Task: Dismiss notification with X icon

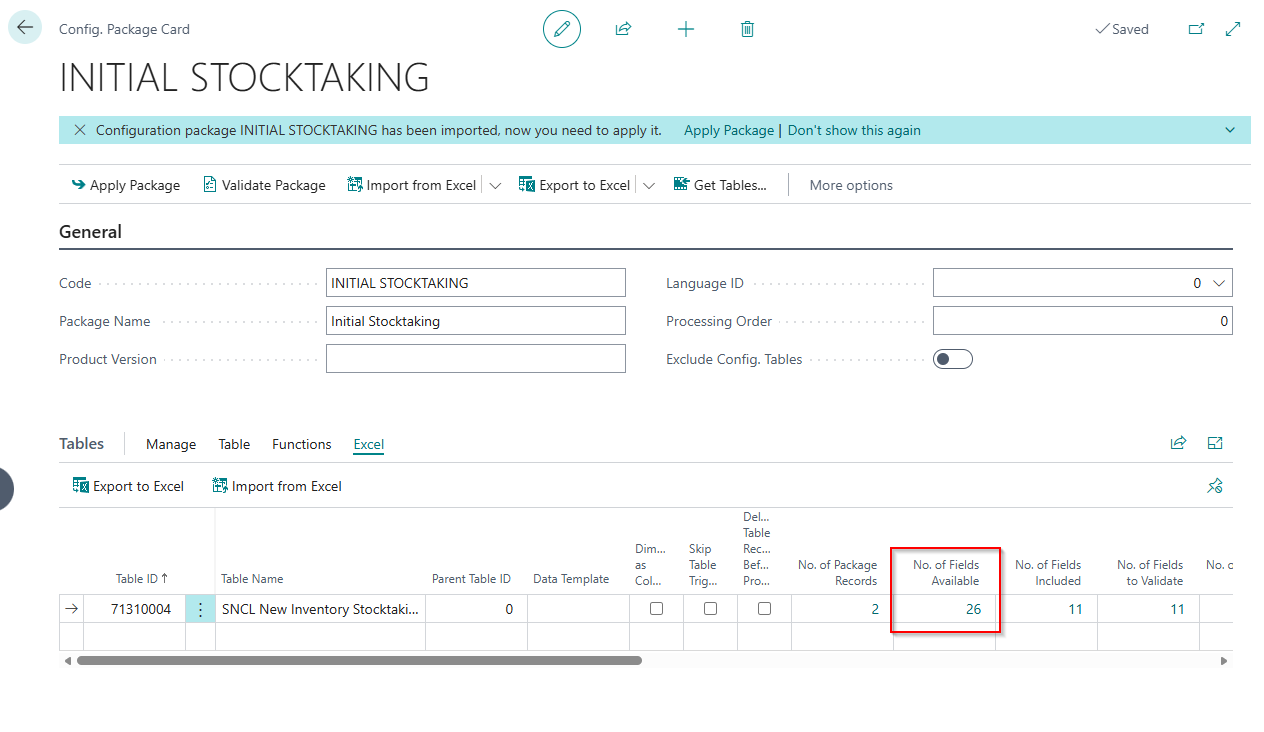Action: (79, 130)
